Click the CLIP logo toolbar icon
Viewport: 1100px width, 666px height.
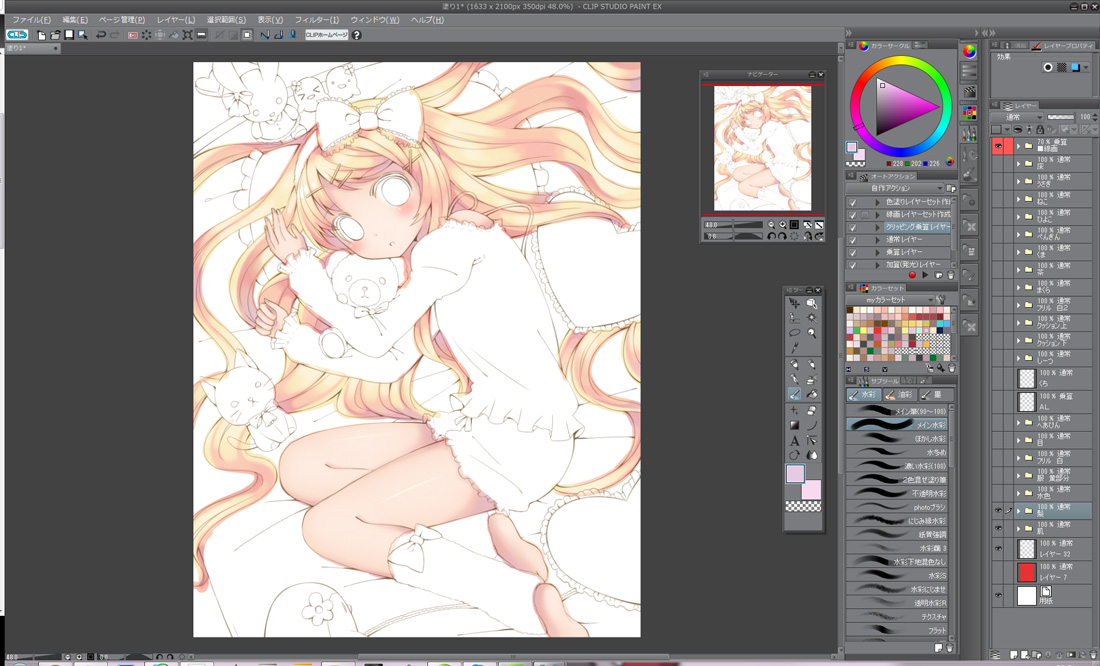(17, 34)
